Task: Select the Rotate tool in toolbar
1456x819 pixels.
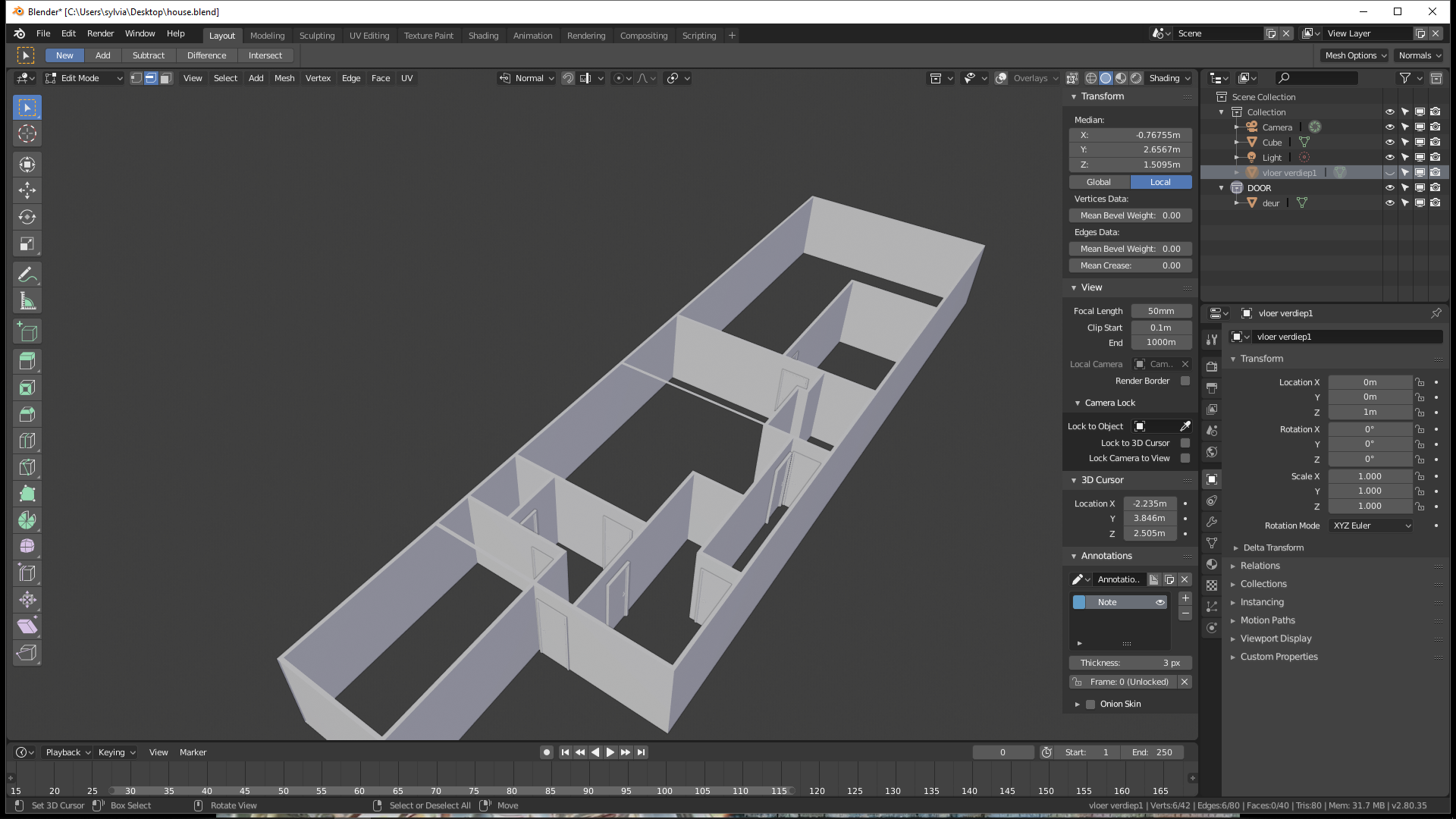Action: 27,217
